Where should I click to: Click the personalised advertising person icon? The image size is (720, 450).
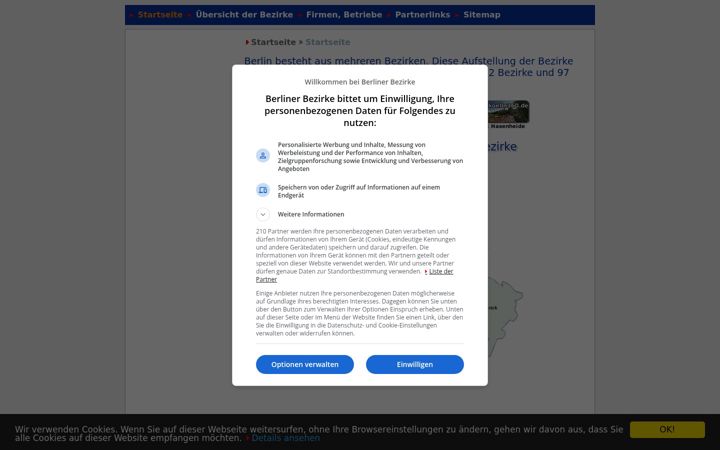coord(263,156)
